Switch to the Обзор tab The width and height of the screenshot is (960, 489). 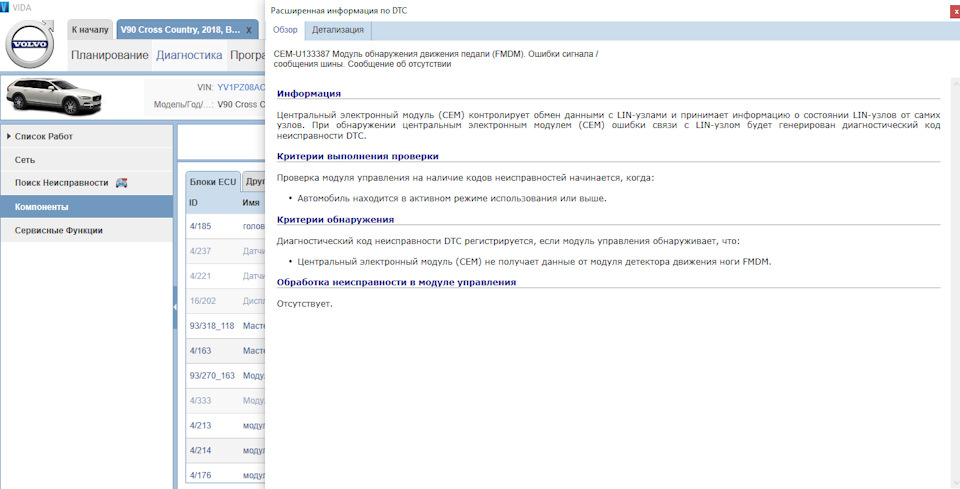pyautogui.click(x=285, y=30)
